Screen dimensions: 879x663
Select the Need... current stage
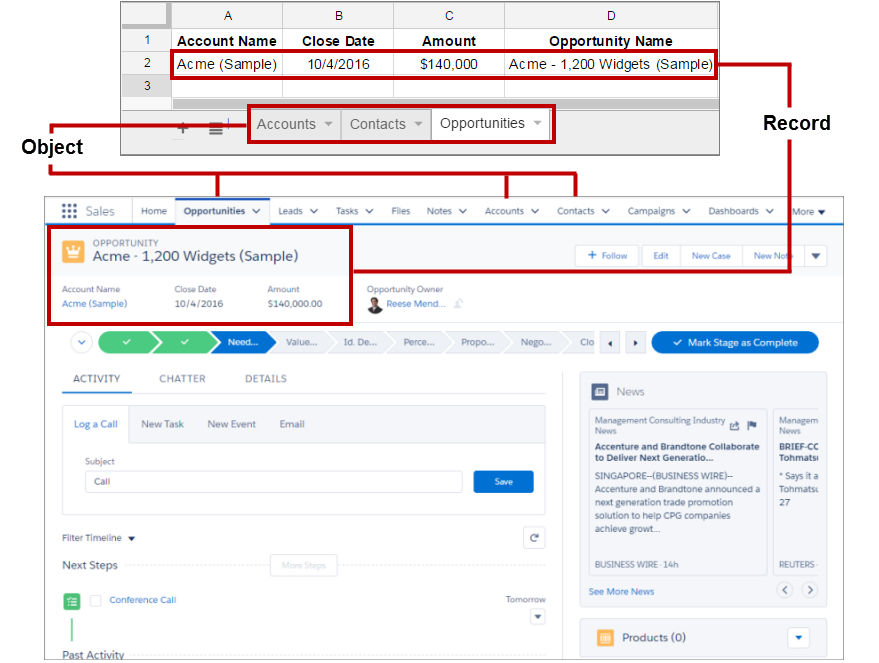243,342
